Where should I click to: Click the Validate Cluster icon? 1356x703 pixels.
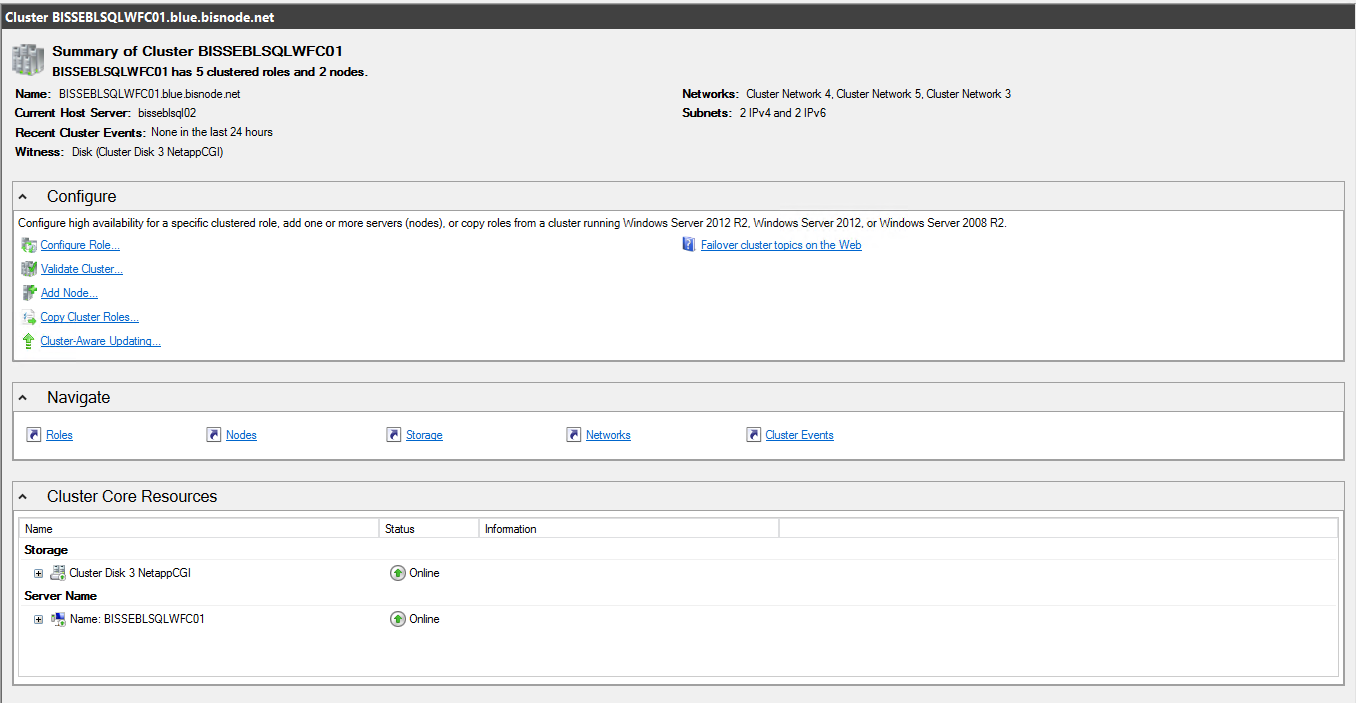coord(29,269)
